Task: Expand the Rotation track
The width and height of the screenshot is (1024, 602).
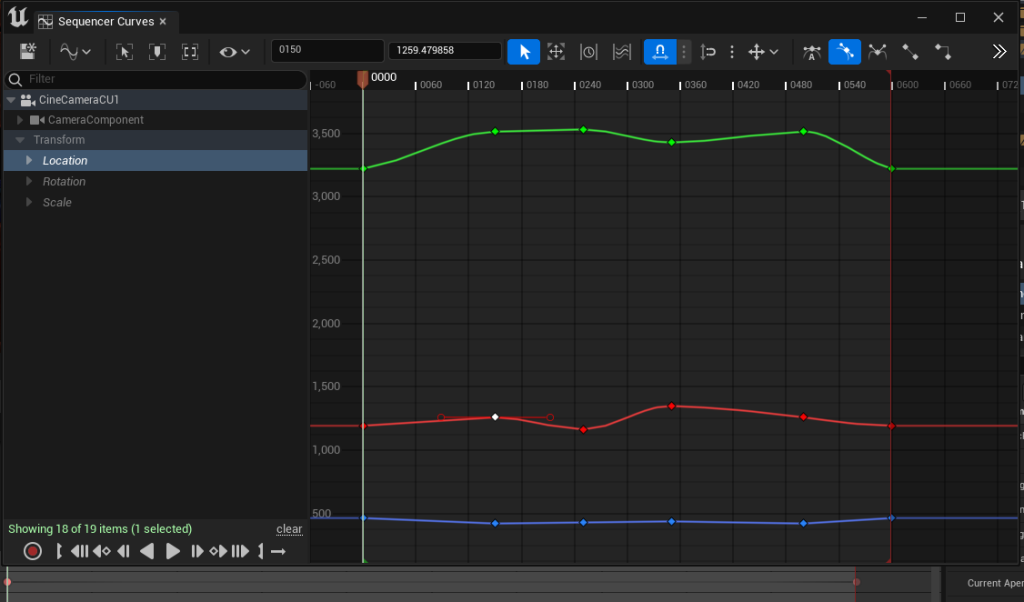Action: coord(29,182)
